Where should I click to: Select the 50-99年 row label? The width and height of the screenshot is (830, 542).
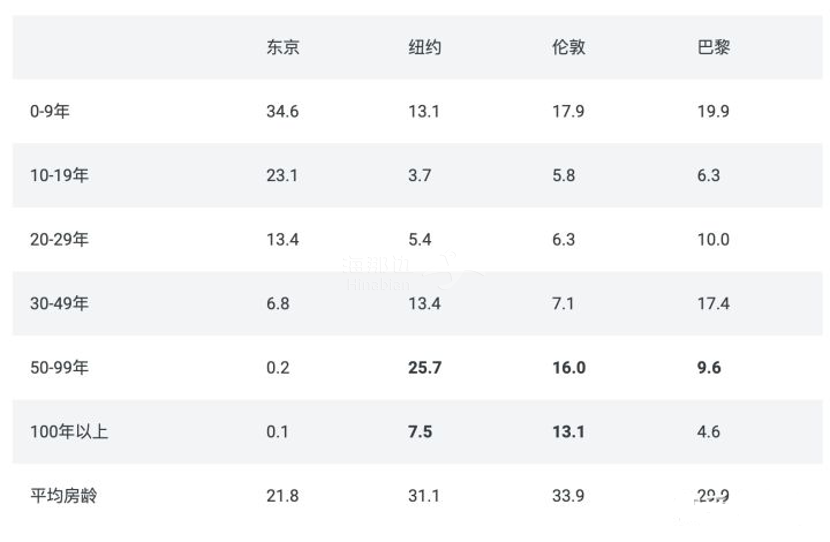(x=59, y=367)
